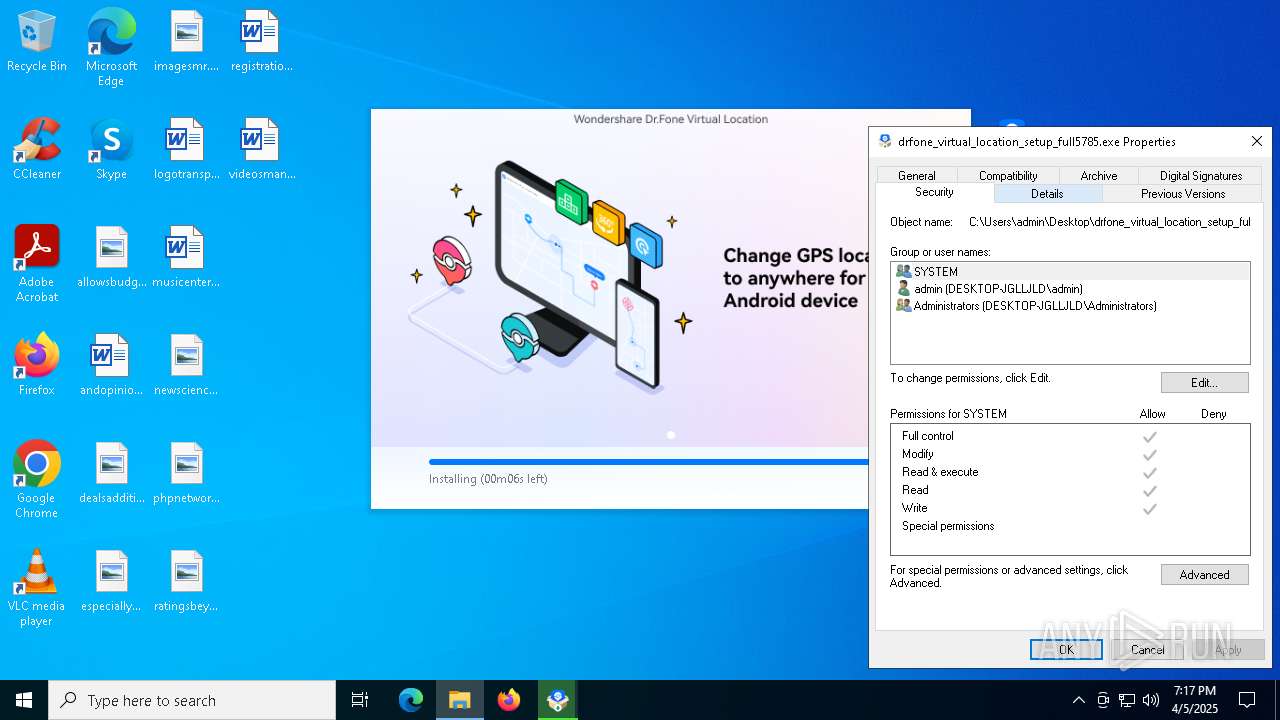Switch to the Previous Versions tab
Screen dimensions: 1280x720
click(x=1183, y=194)
